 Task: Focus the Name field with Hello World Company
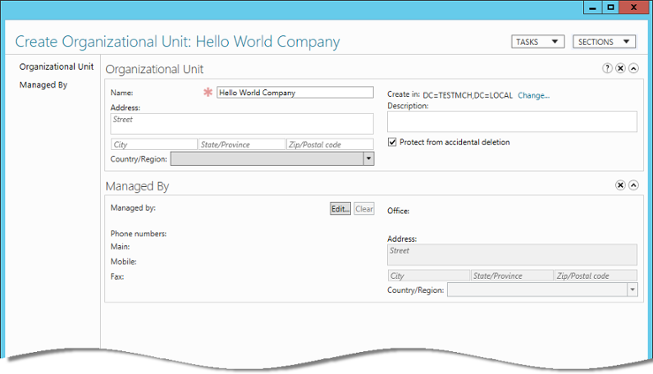(295, 92)
